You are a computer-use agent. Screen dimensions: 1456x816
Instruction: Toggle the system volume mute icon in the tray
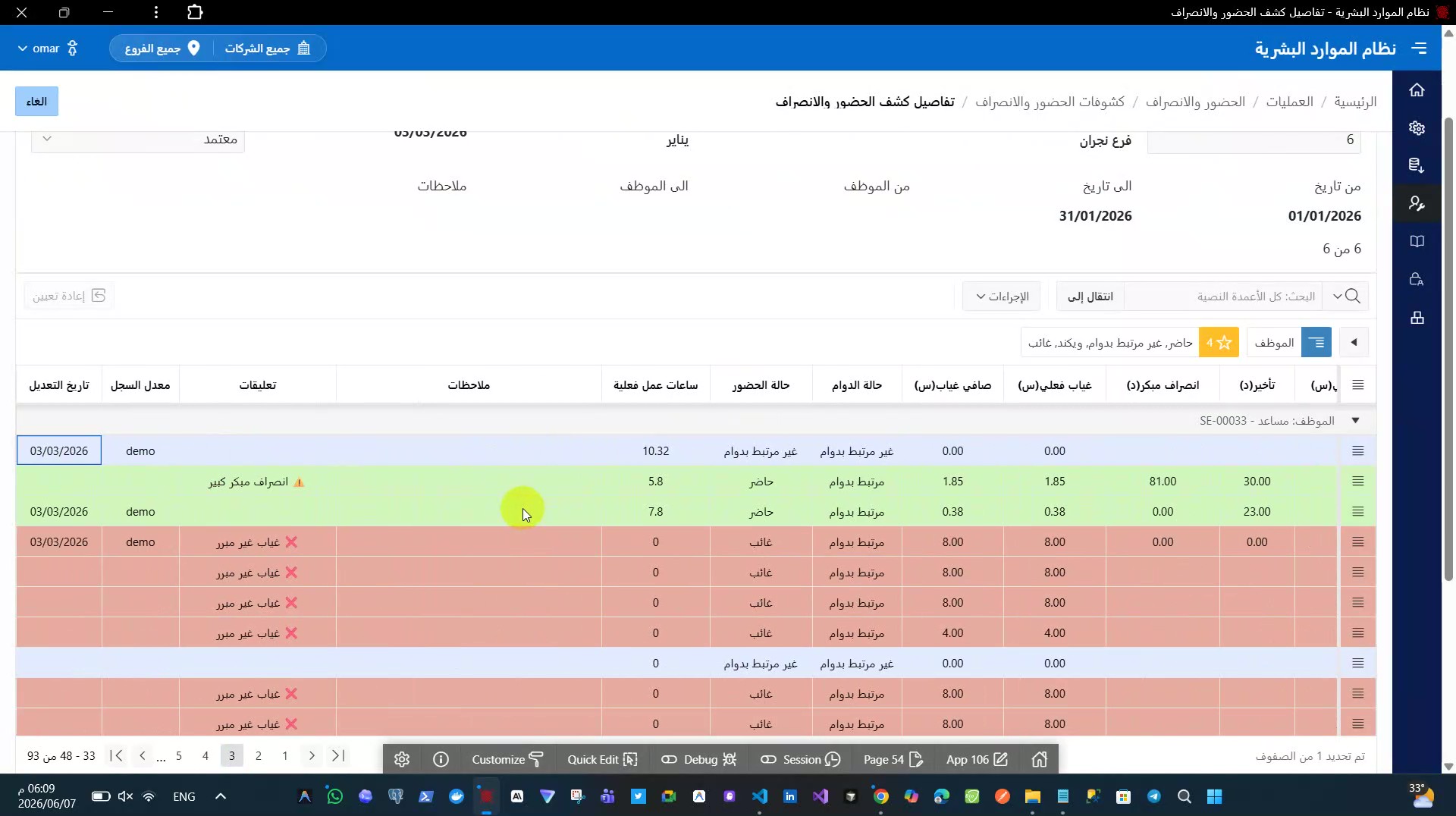(125, 796)
